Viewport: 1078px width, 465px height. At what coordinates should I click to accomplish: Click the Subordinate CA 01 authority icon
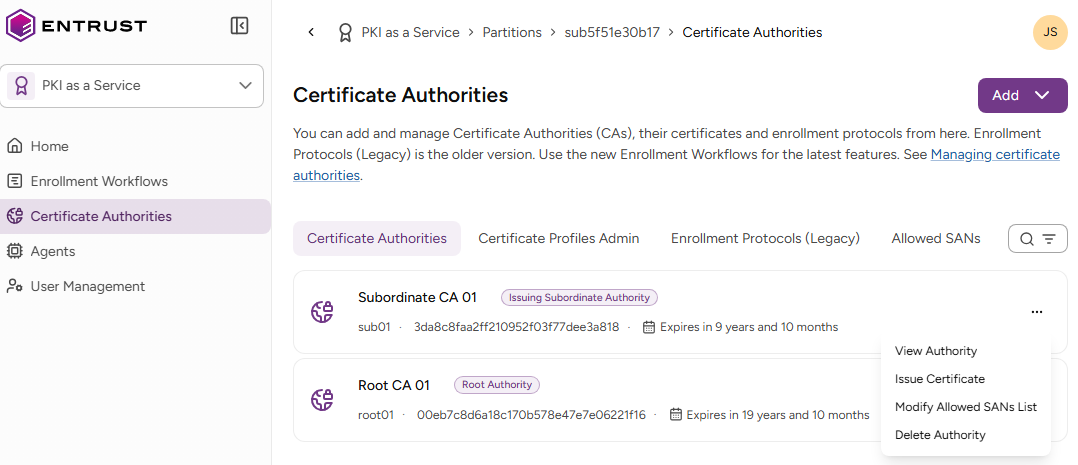pos(322,312)
